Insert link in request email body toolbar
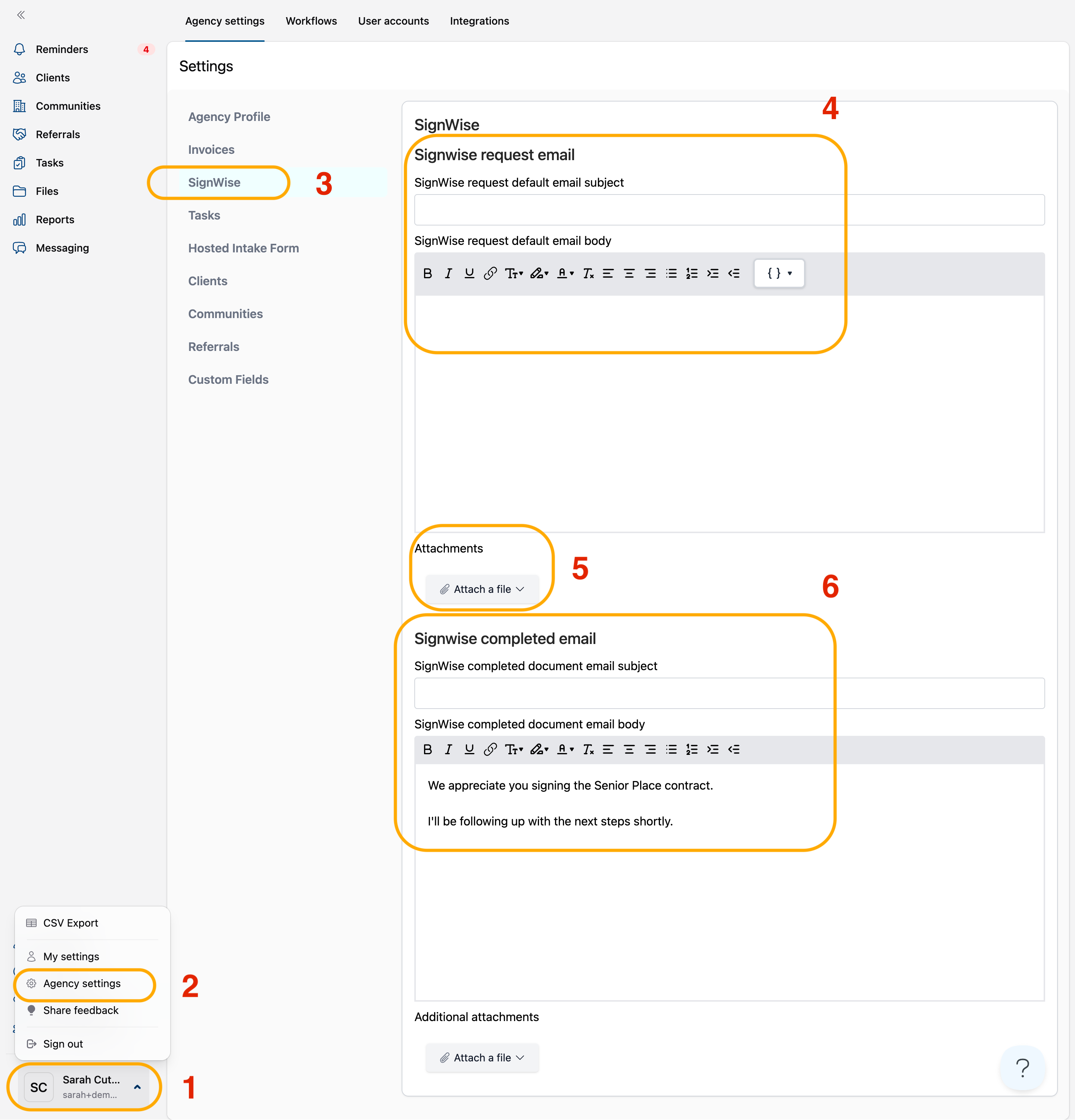 pyautogui.click(x=490, y=273)
